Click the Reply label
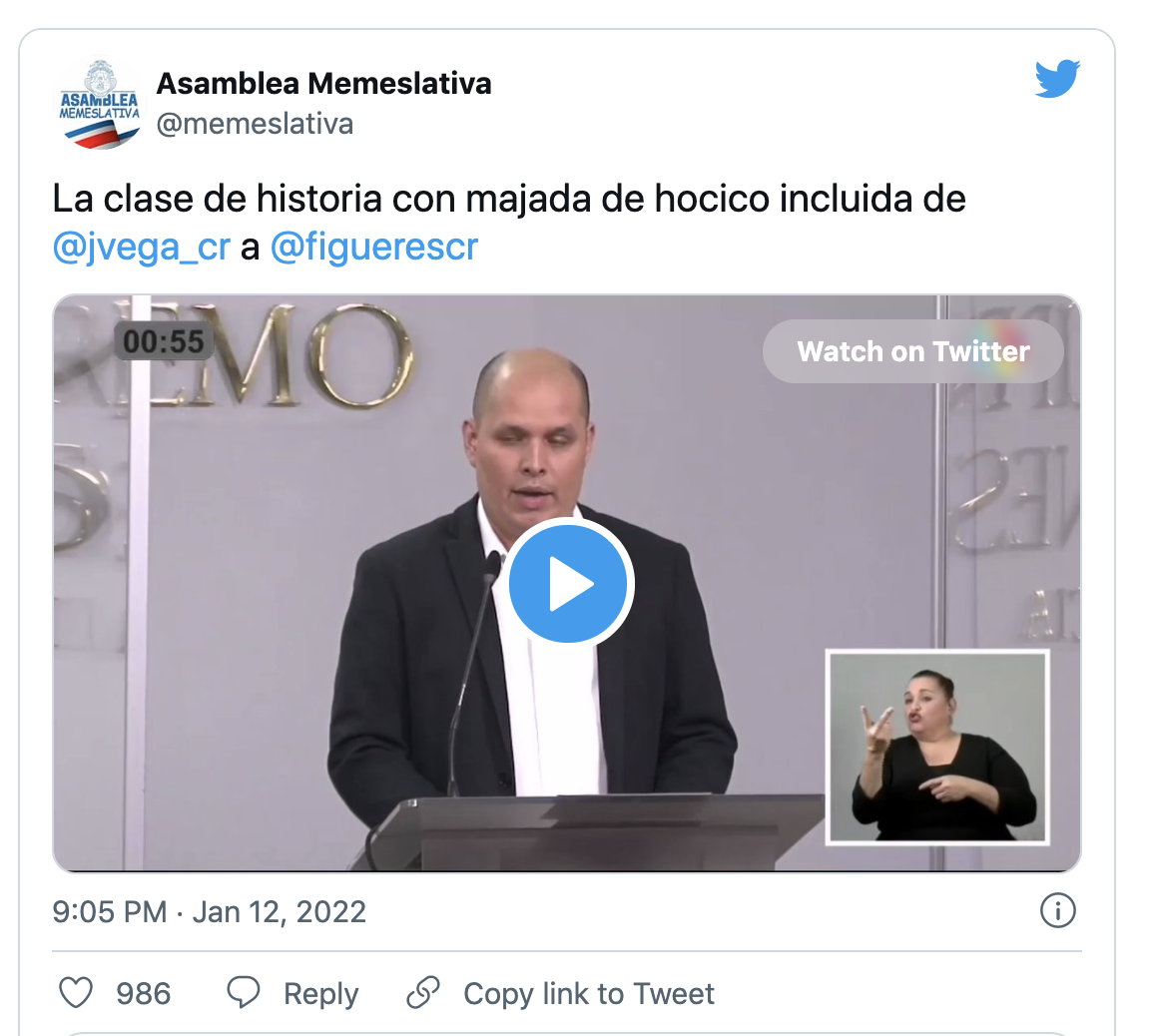Viewport: 1162px width, 1036px height. 320,994
